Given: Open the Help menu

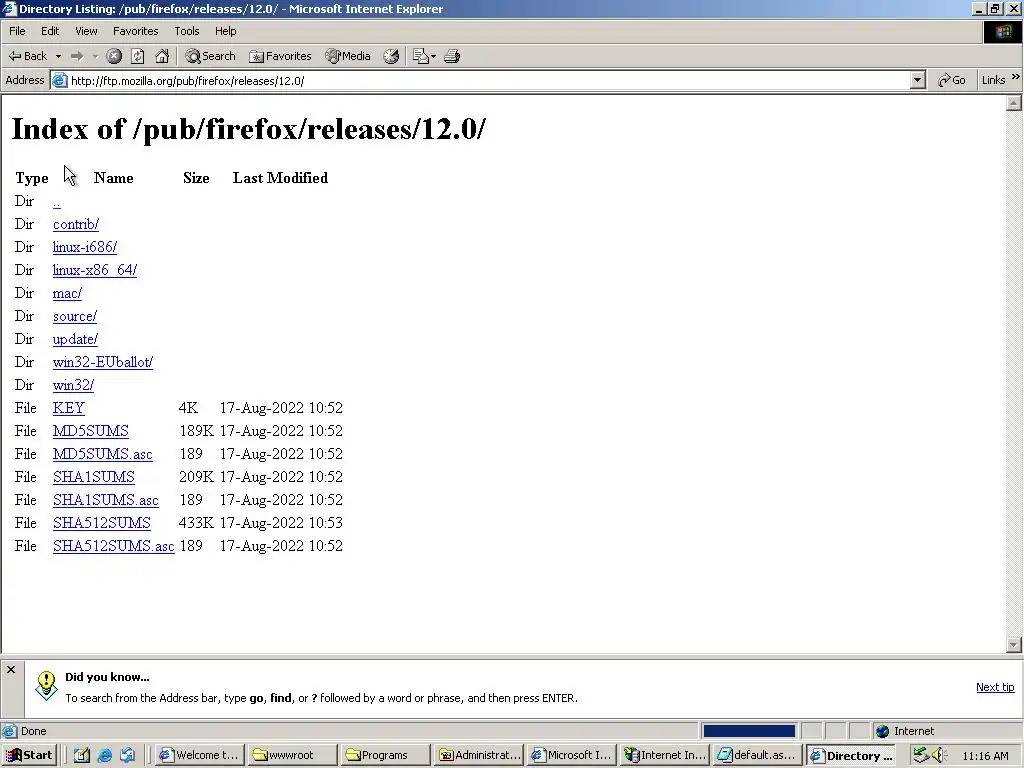Looking at the screenshot, I should 225,31.
